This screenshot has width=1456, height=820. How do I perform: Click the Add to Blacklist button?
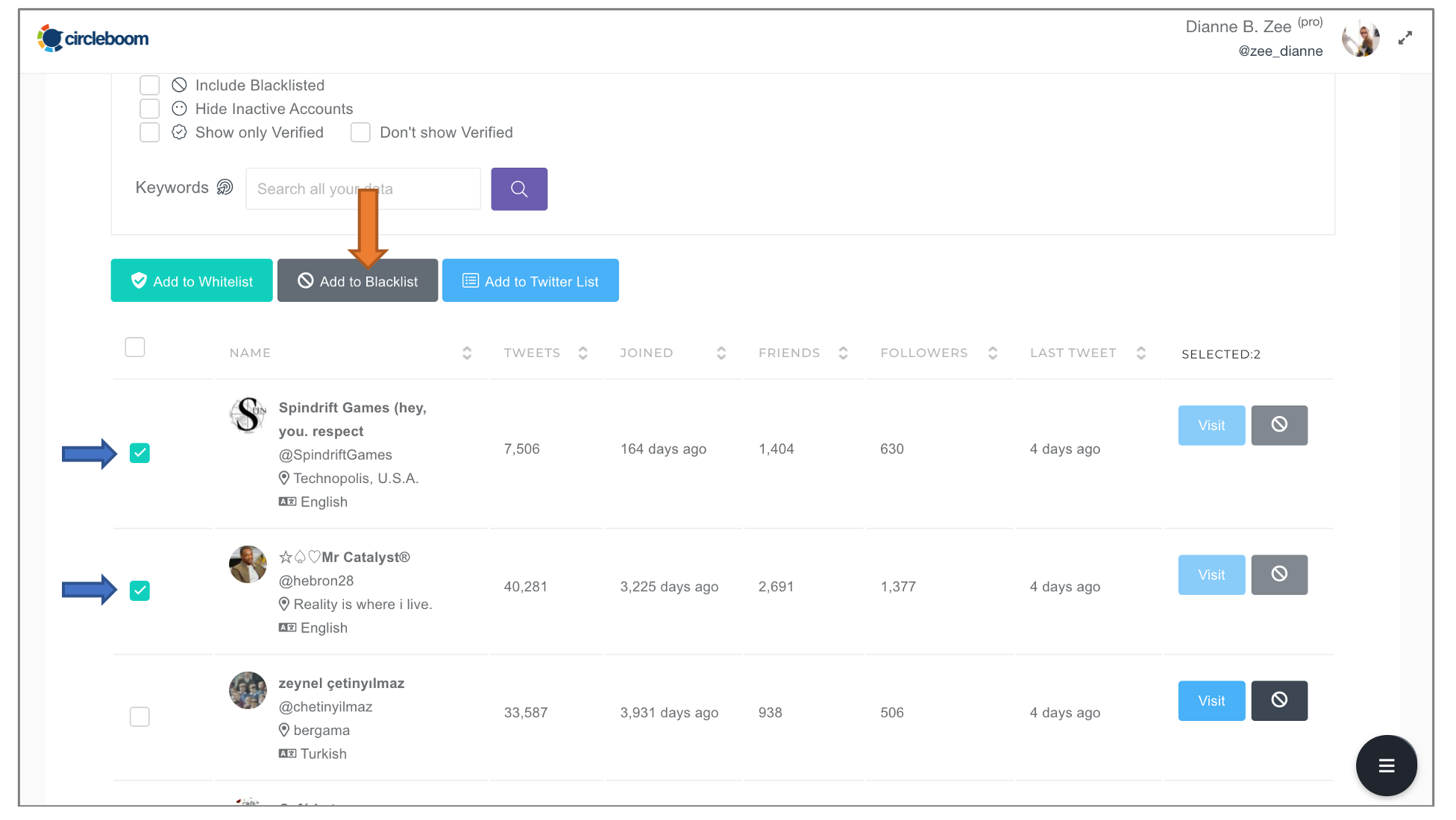pos(357,280)
